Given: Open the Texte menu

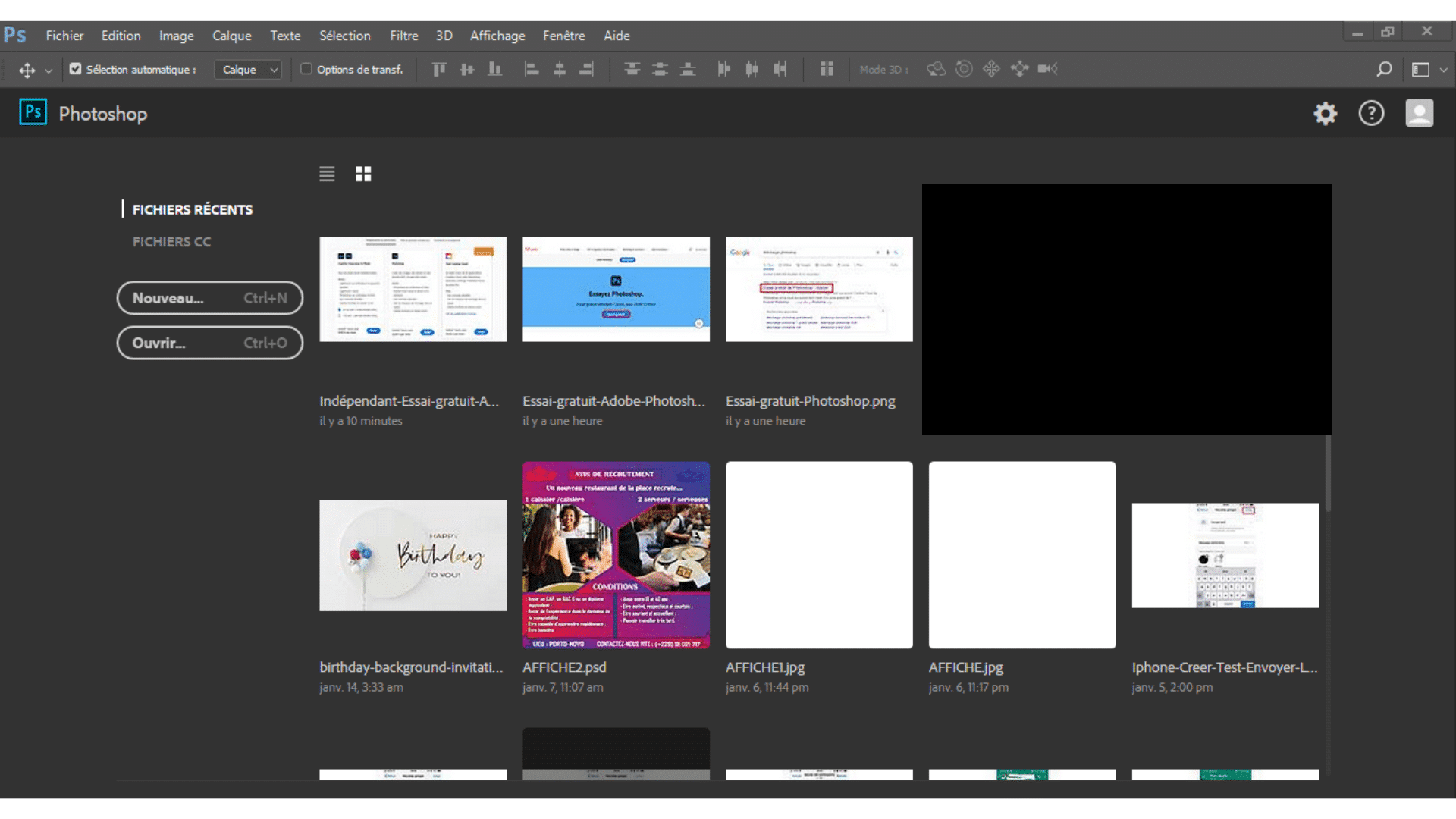Looking at the screenshot, I should pos(285,36).
